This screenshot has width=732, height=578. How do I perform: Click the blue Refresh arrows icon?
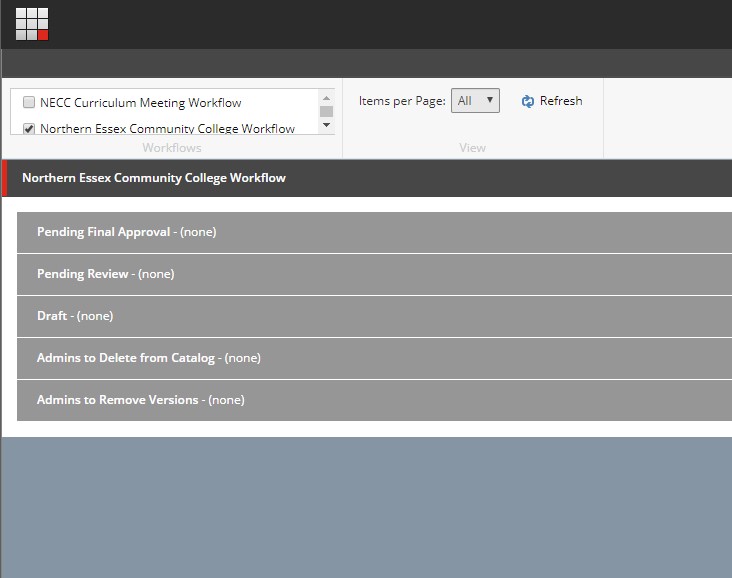(x=528, y=101)
